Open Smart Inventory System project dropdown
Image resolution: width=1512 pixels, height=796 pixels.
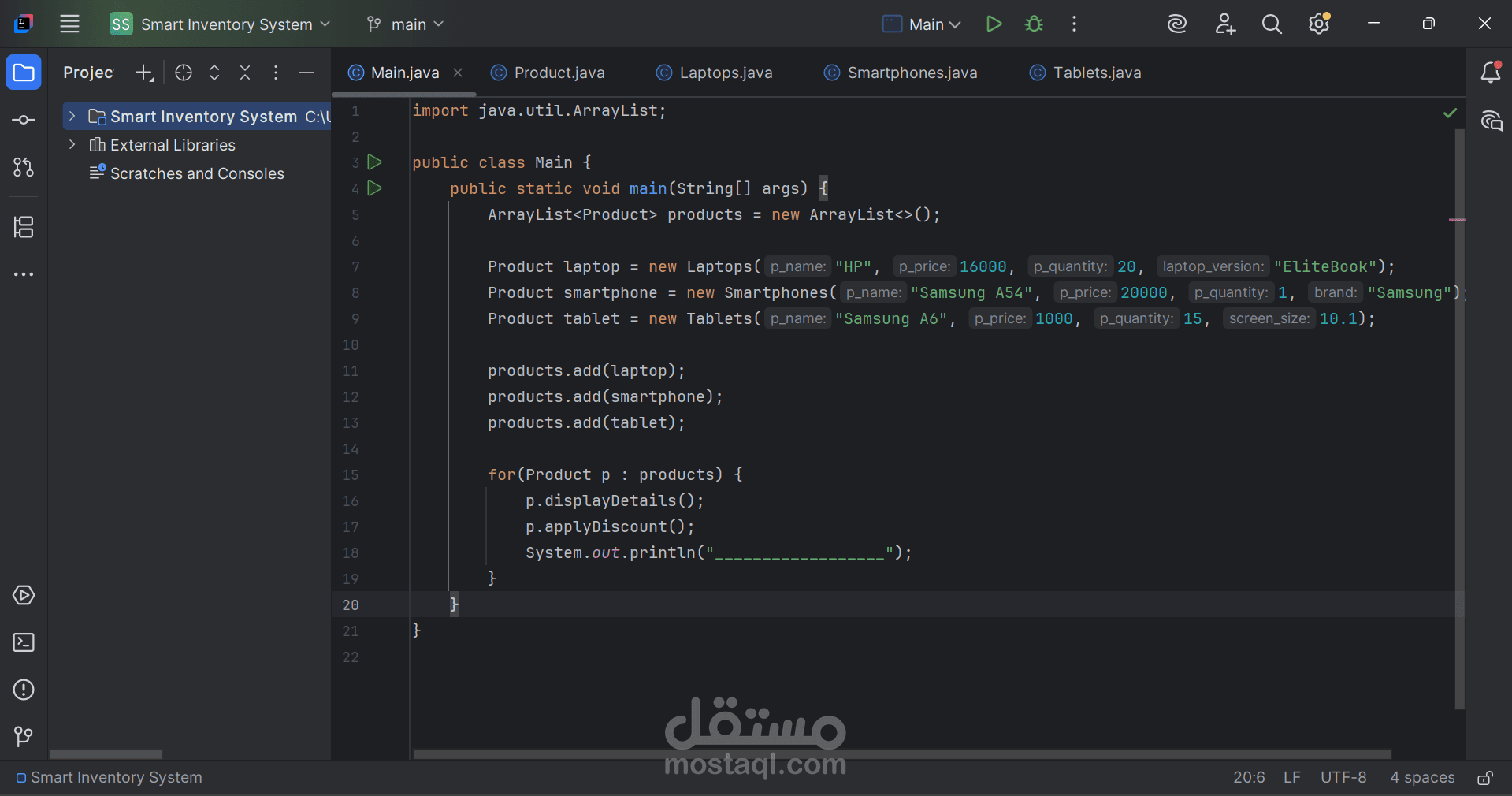pos(220,24)
